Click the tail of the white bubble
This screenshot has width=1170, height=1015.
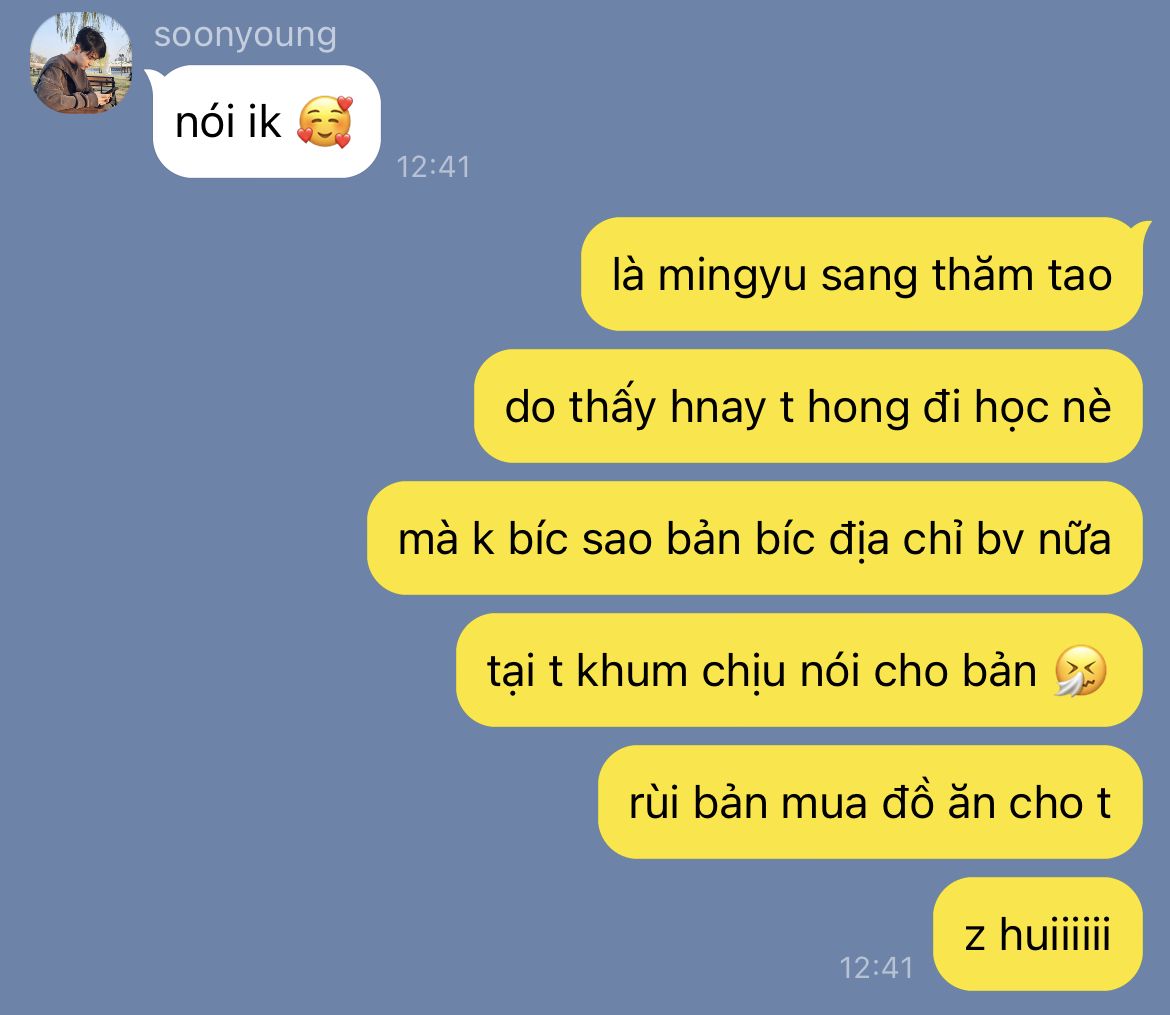151,76
